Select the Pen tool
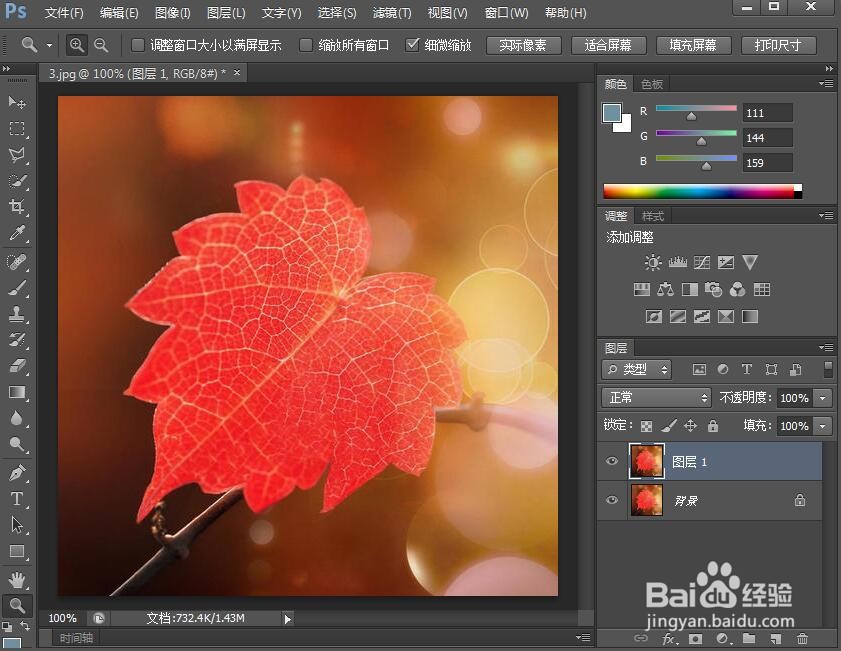841x651 pixels. [x=17, y=473]
